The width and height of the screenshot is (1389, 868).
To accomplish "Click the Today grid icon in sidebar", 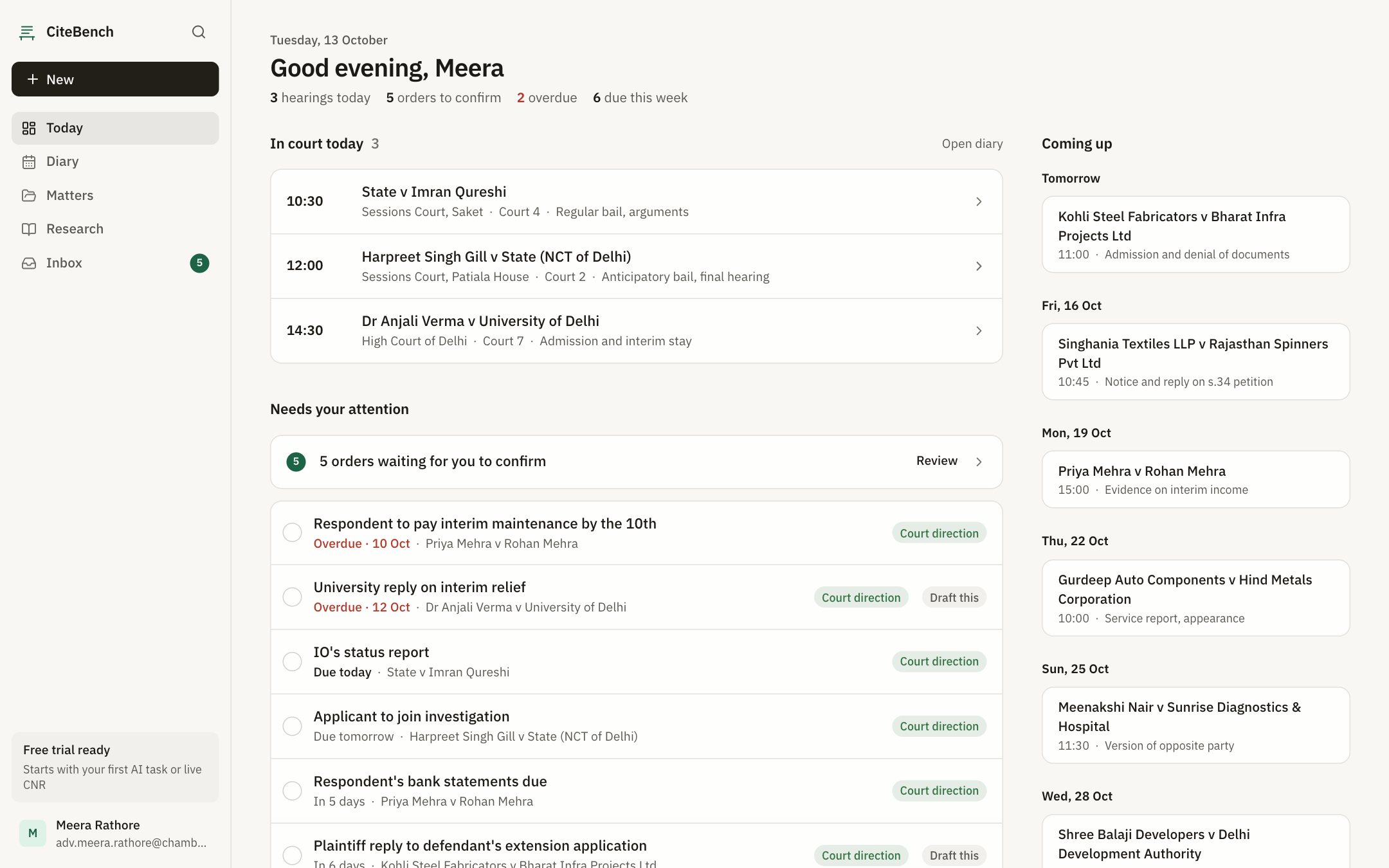I will point(29,128).
